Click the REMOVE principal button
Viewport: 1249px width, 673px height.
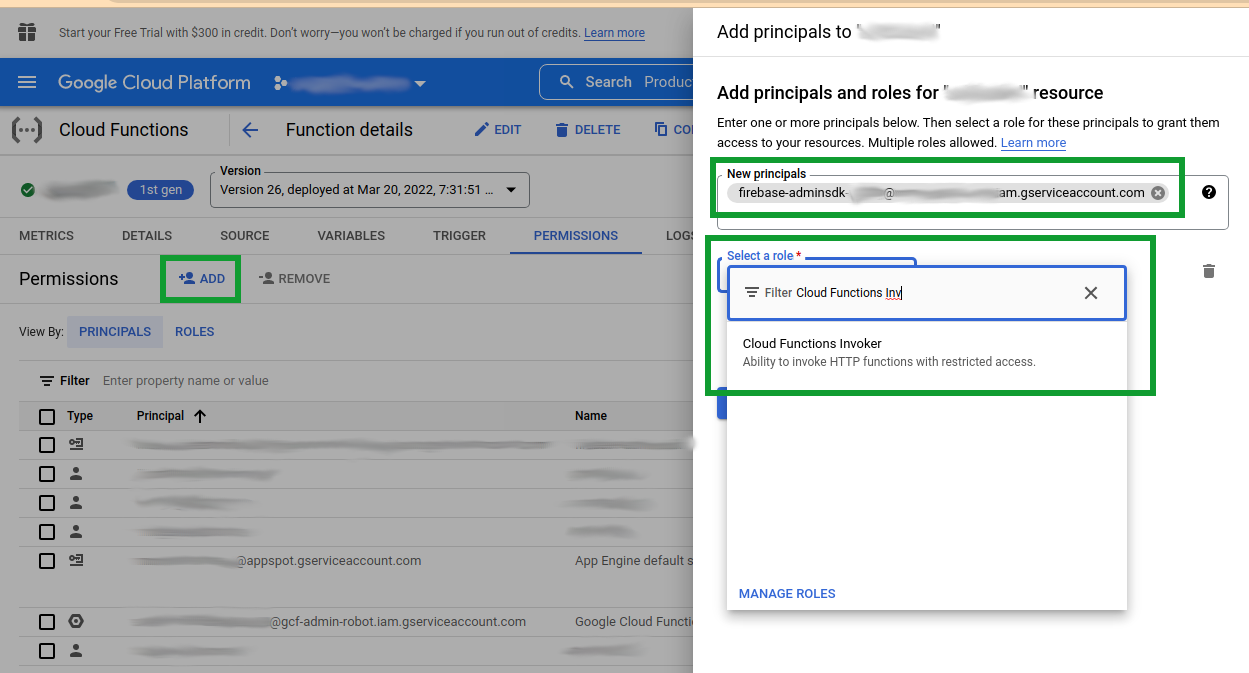[x=294, y=279]
